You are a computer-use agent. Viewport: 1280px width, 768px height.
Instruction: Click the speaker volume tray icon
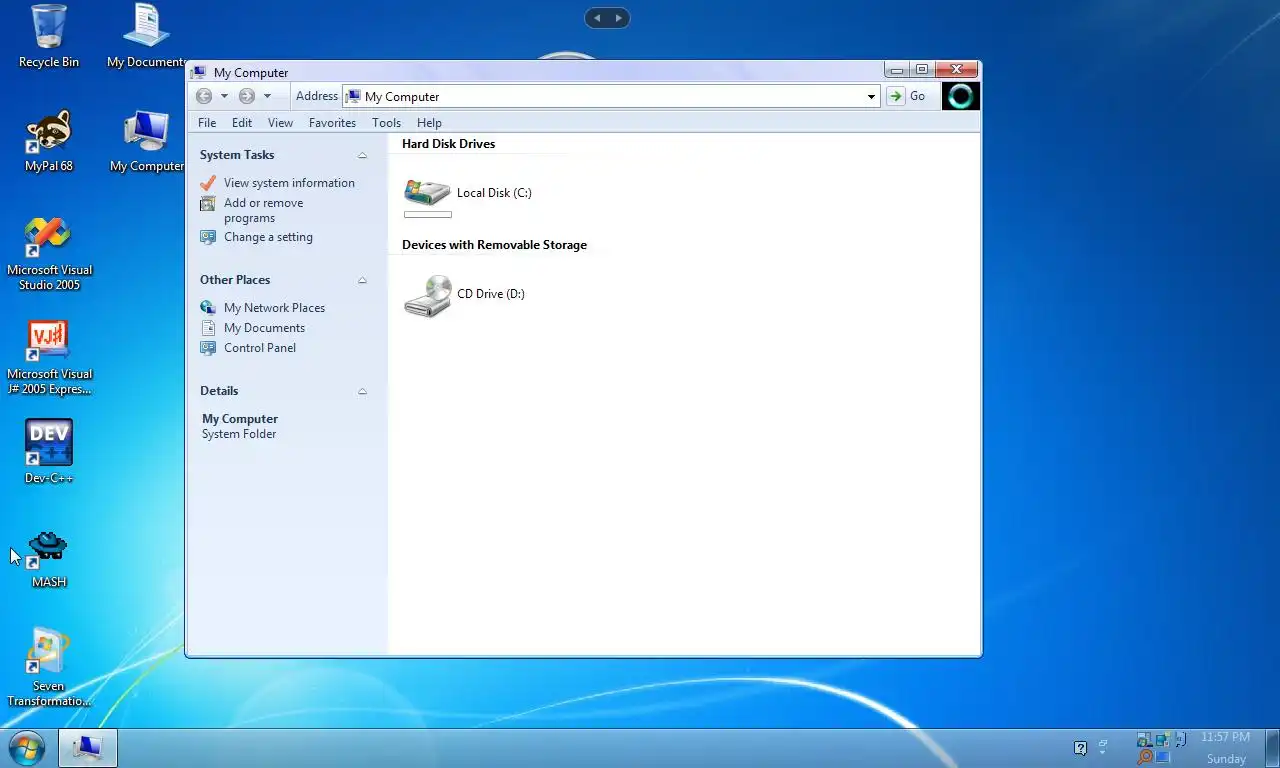pyautogui.click(x=1180, y=739)
